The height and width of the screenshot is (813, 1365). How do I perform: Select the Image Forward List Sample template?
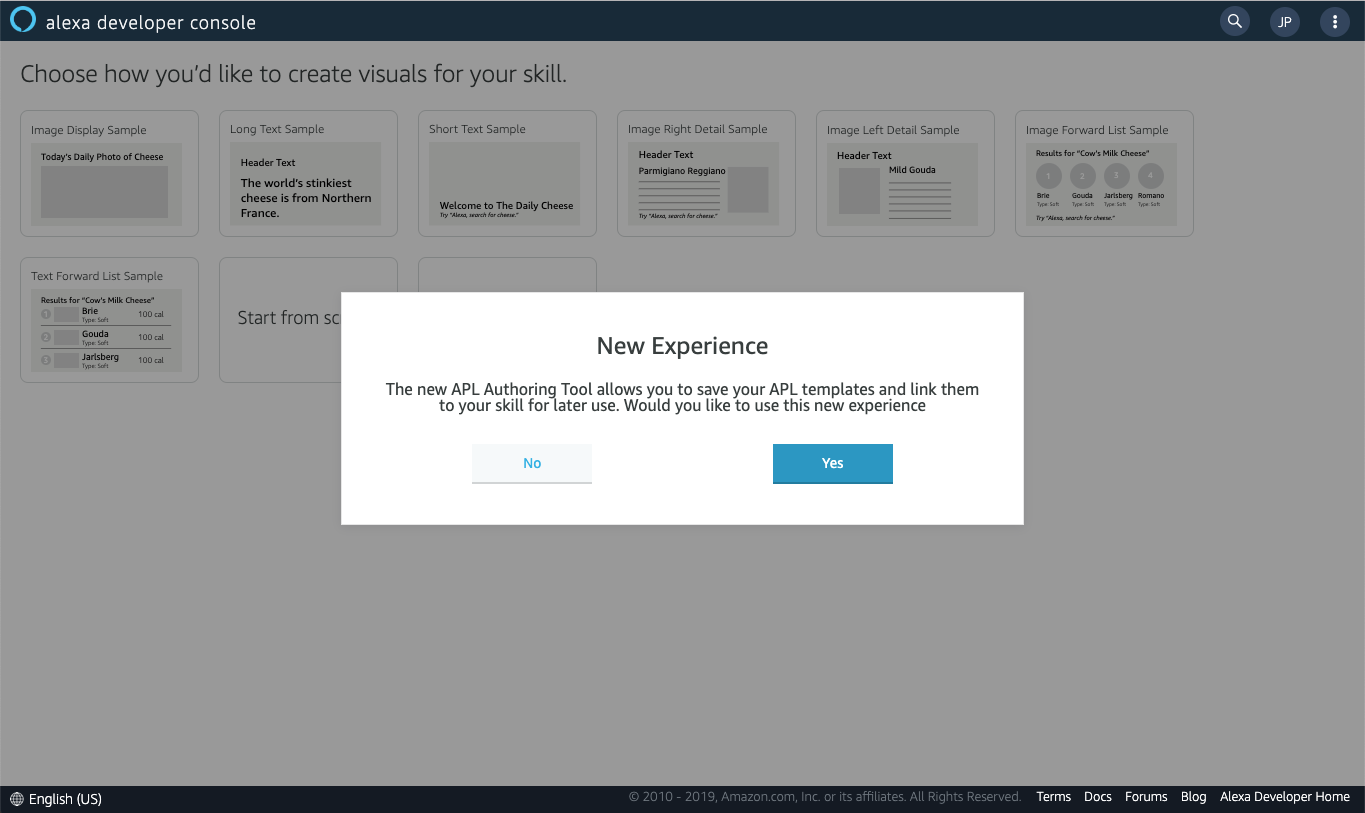point(1103,173)
